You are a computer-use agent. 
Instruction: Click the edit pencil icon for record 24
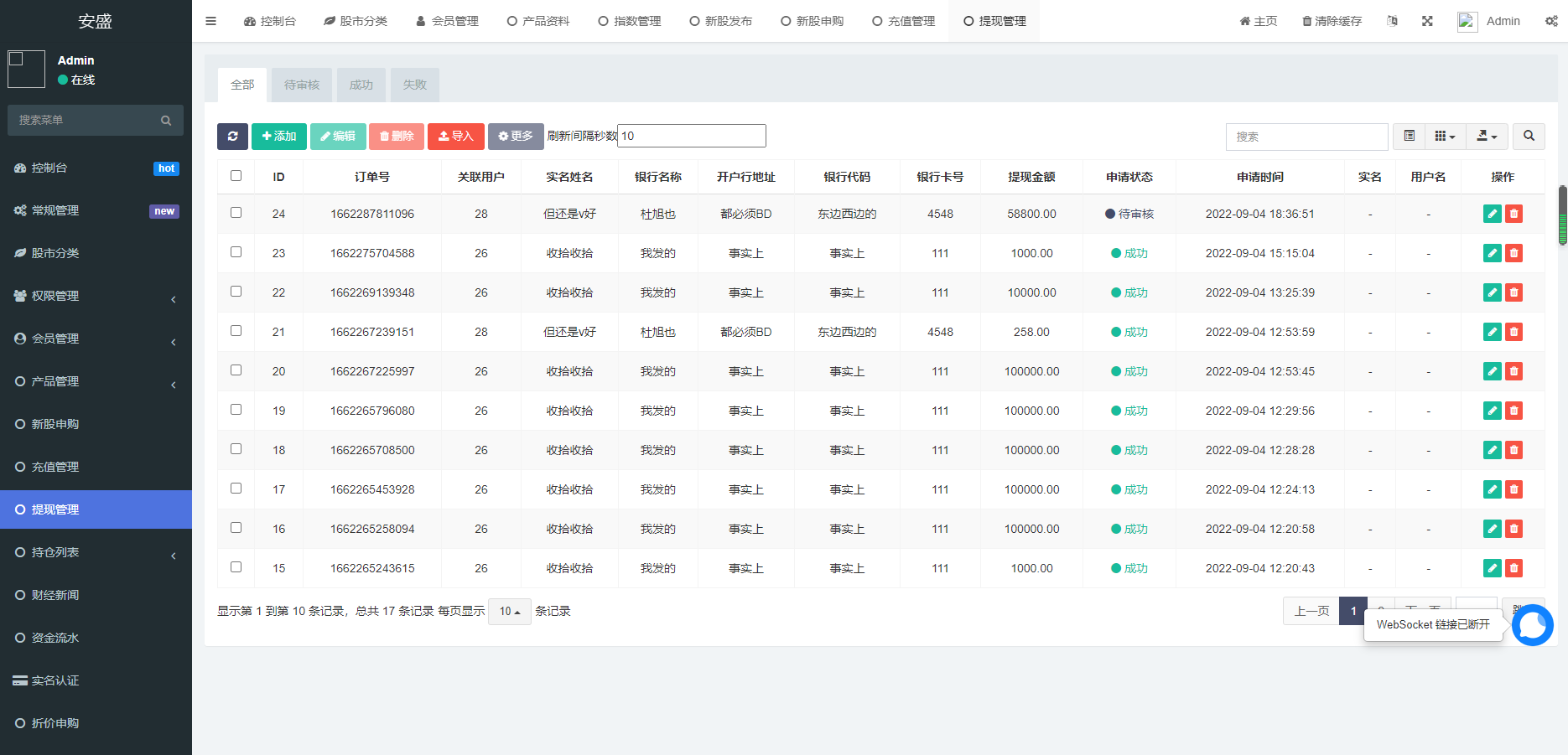click(x=1492, y=214)
